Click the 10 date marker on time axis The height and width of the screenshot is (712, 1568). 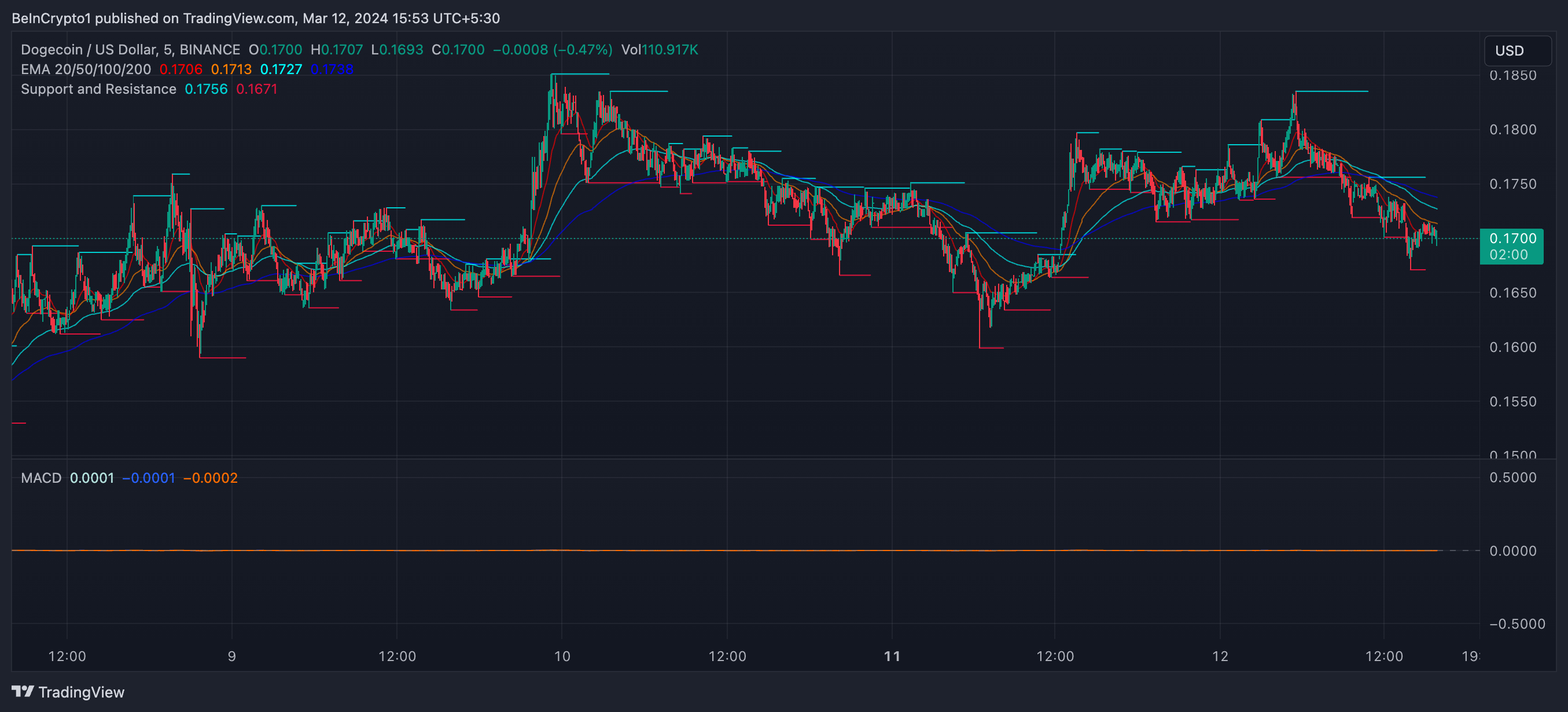(562, 656)
